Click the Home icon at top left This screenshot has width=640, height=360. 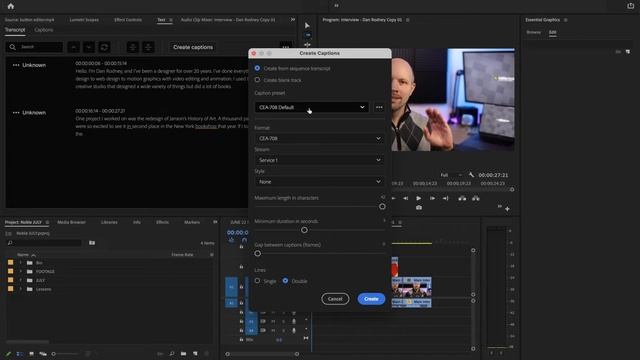click(x=11, y=6)
